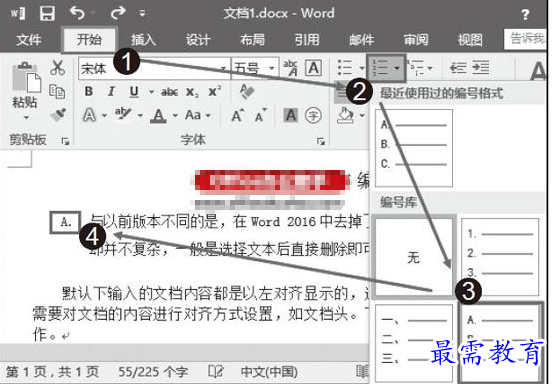Toggle subscript formatting
The height and width of the screenshot is (384, 552).
(192, 92)
